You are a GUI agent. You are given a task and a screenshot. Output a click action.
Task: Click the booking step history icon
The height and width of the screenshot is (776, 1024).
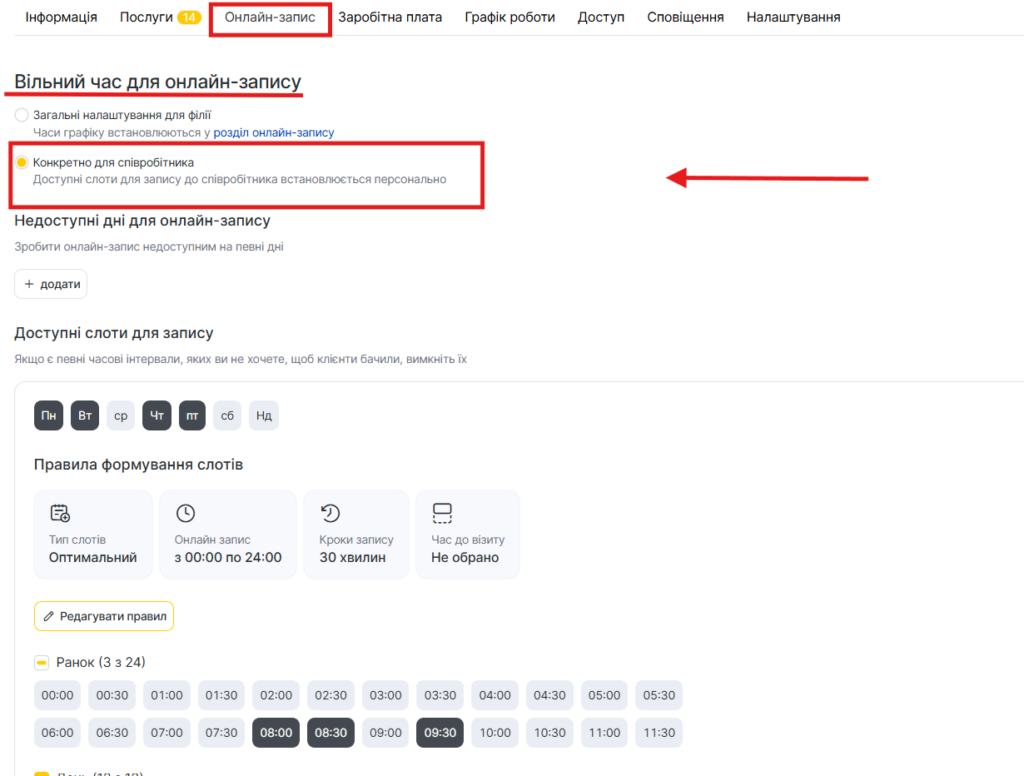330,513
